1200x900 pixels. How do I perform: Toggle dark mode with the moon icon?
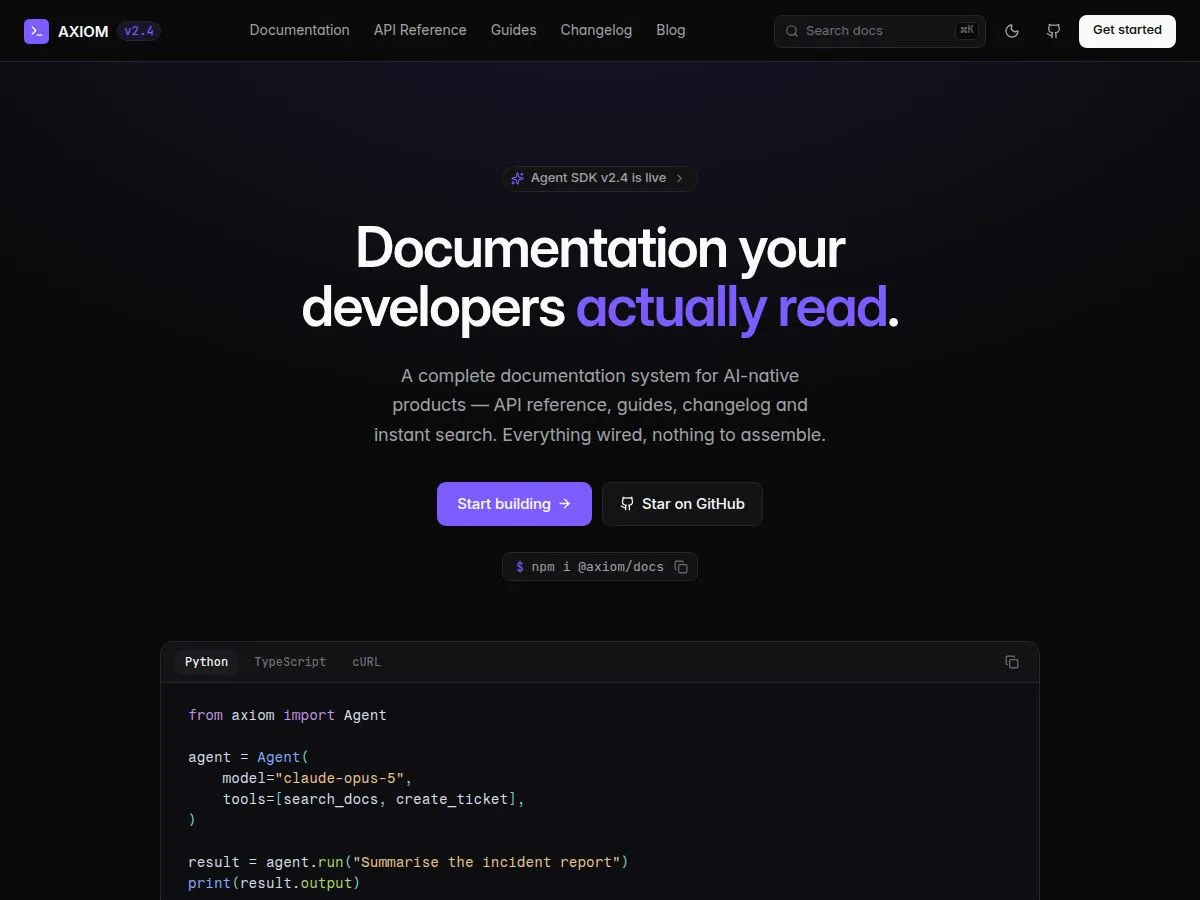pyautogui.click(x=1012, y=31)
